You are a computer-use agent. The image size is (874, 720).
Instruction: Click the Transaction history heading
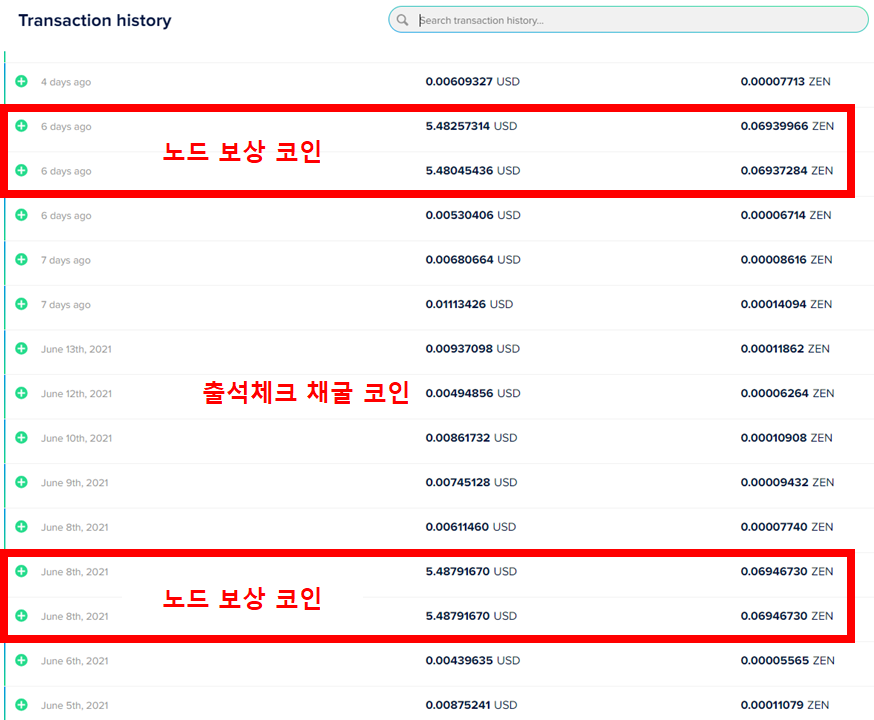[95, 21]
